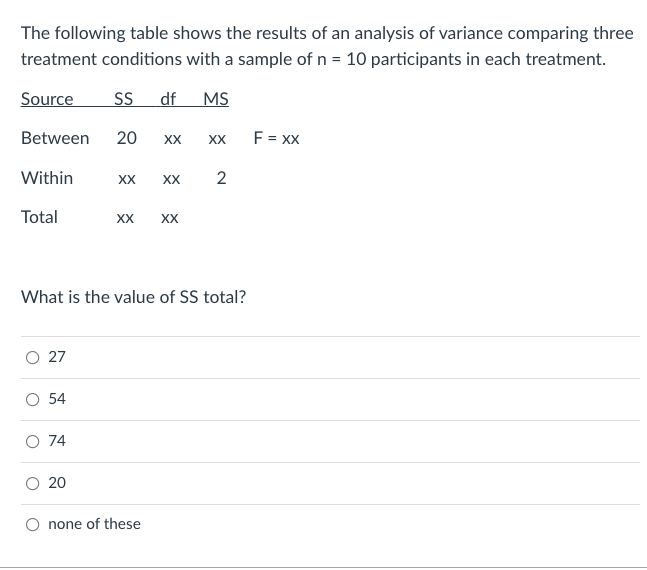Click the 'df' column header

tap(168, 99)
